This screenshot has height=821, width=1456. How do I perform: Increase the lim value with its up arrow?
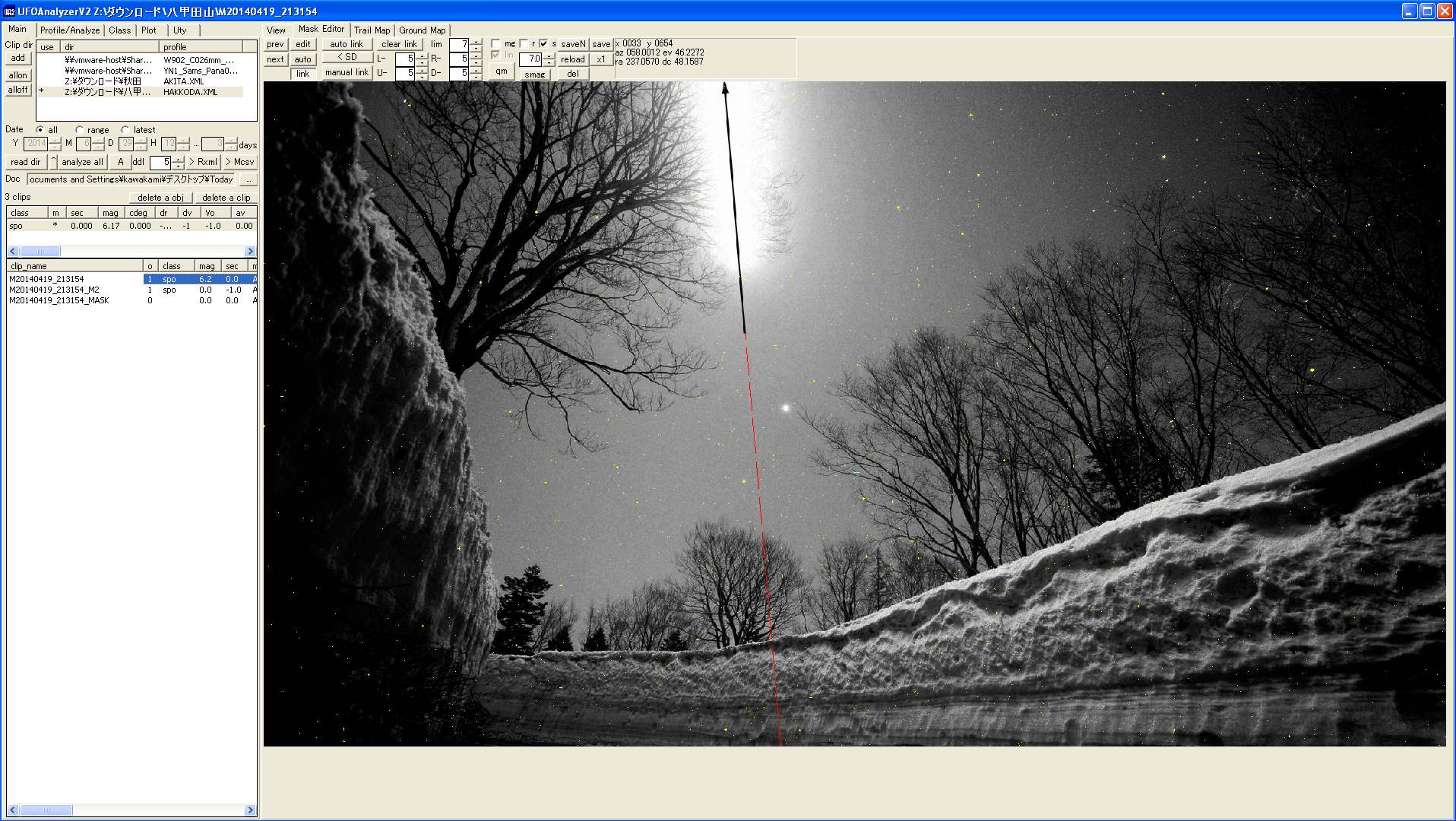[x=476, y=41]
